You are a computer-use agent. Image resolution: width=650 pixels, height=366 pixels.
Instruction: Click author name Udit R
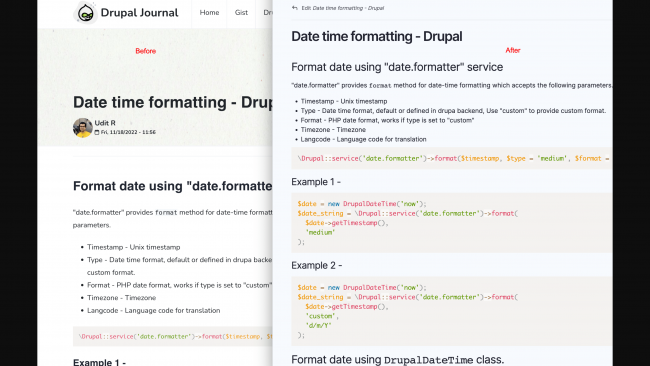pos(105,123)
